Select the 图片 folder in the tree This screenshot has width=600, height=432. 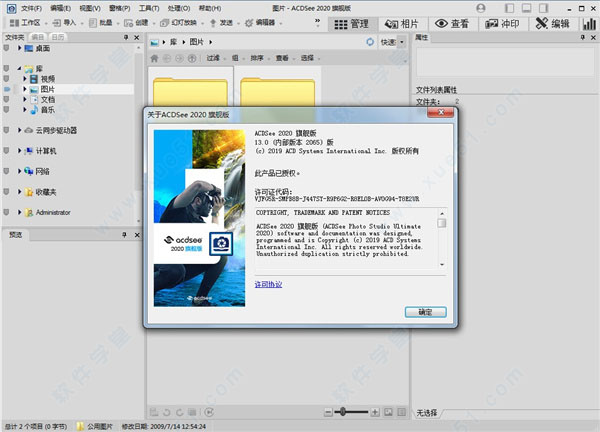[x=47, y=89]
